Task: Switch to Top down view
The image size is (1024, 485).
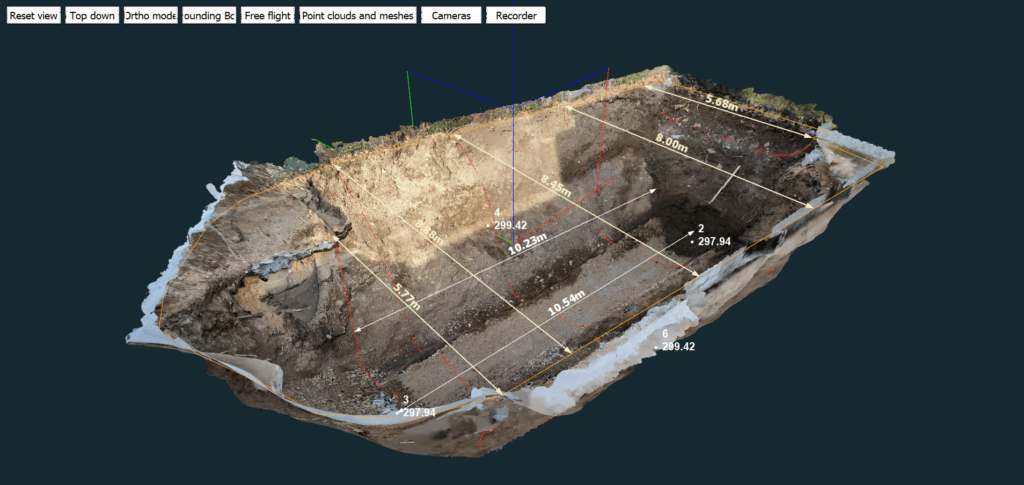Action: [x=93, y=16]
